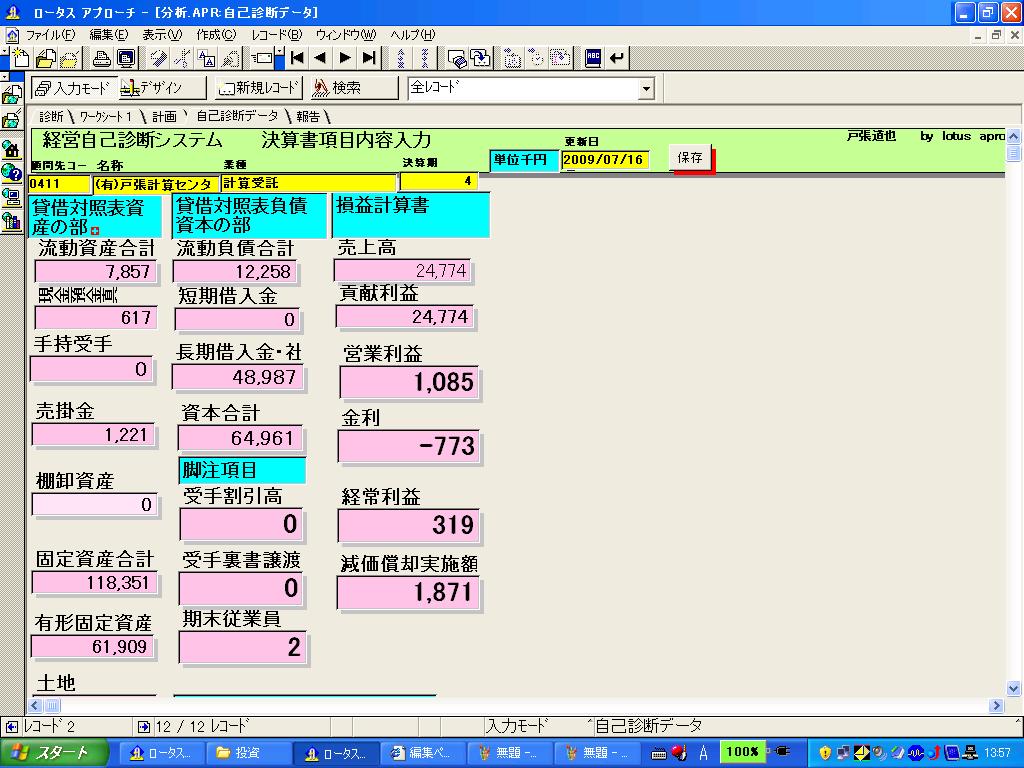1024x768 pixels.
Task: Click the 売掛金 field showing 1,221
Action: [x=94, y=434]
